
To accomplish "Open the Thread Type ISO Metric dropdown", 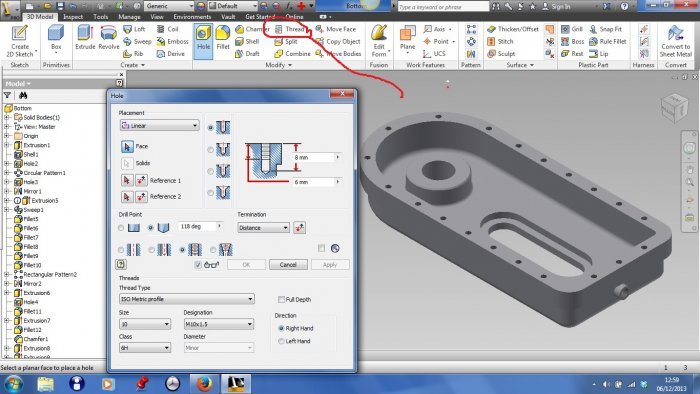I will click(x=187, y=299).
